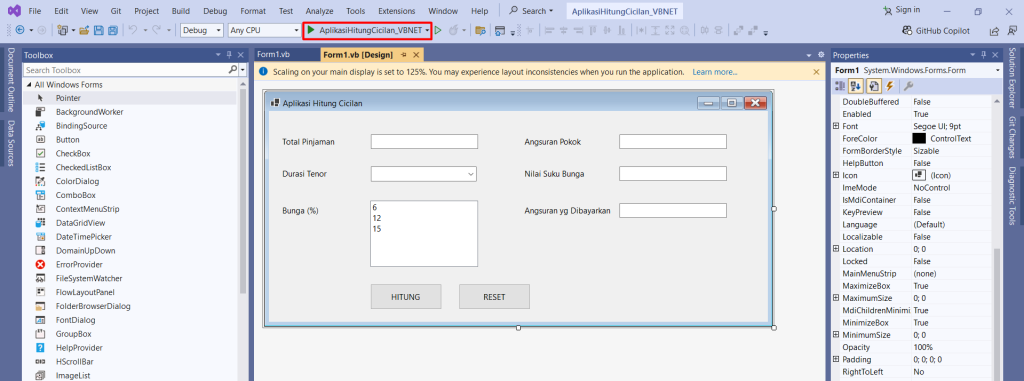Click the Save icon in toolbar

pyautogui.click(x=99, y=30)
